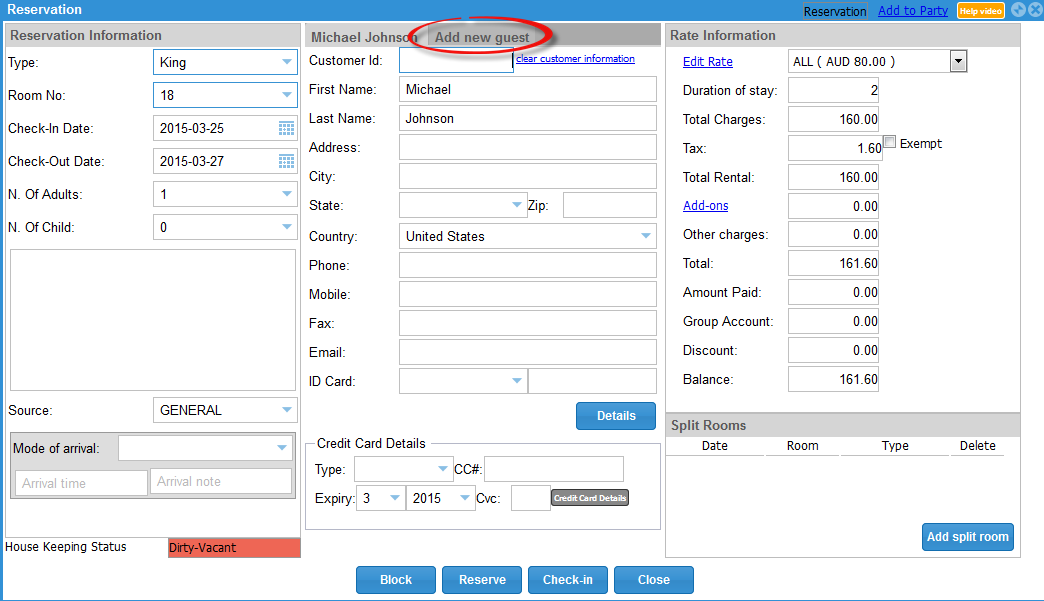The image size is (1044, 601).
Task: Click into the City field
Action: (527, 176)
